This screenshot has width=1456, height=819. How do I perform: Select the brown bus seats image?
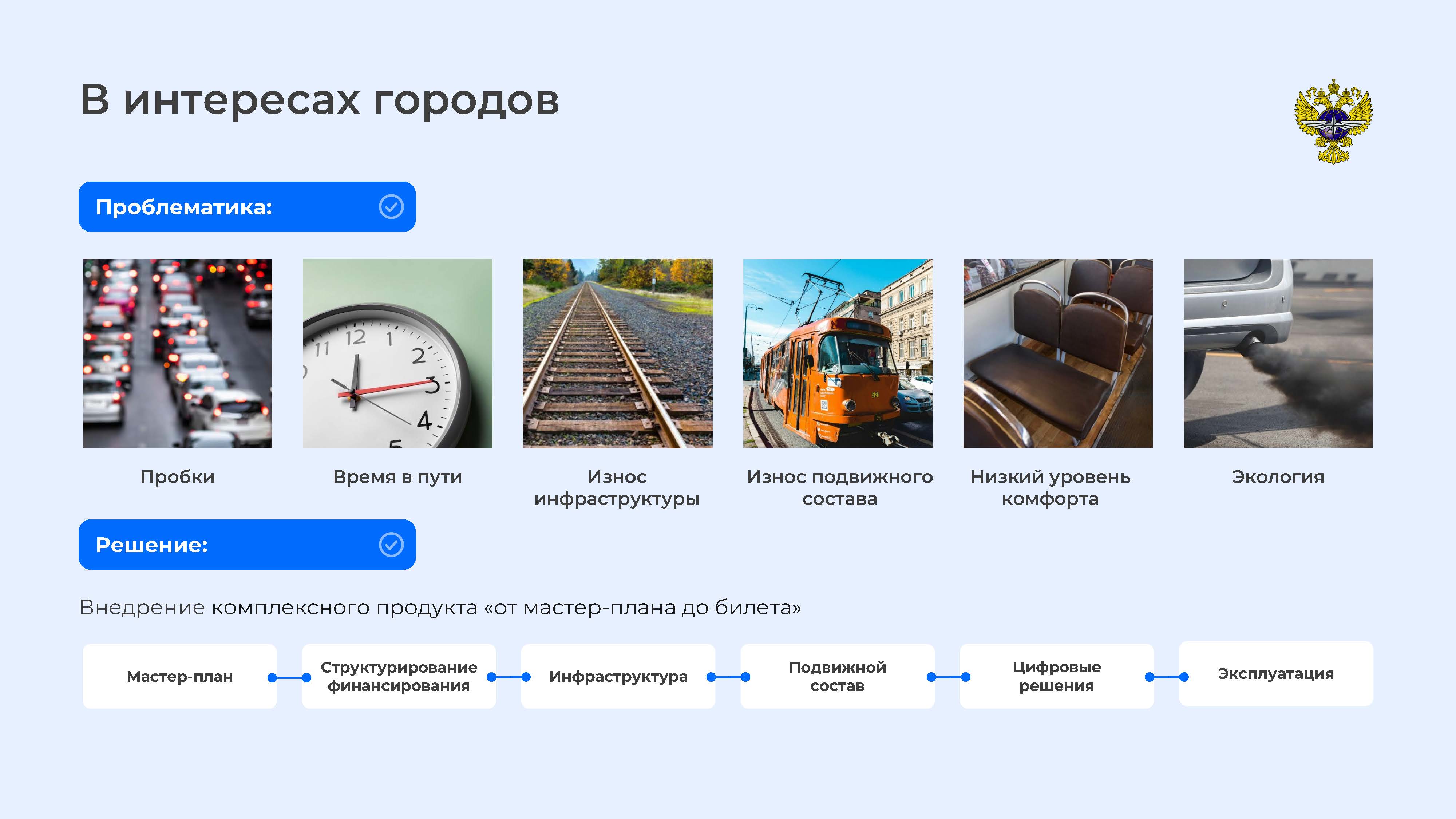click(x=1057, y=354)
